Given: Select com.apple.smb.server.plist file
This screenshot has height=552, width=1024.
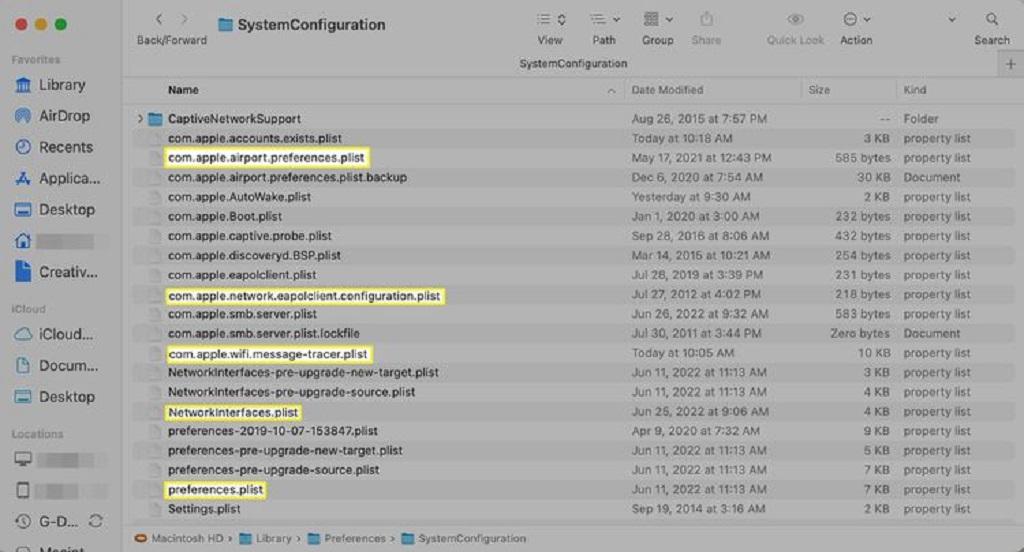Looking at the screenshot, I should (x=242, y=314).
